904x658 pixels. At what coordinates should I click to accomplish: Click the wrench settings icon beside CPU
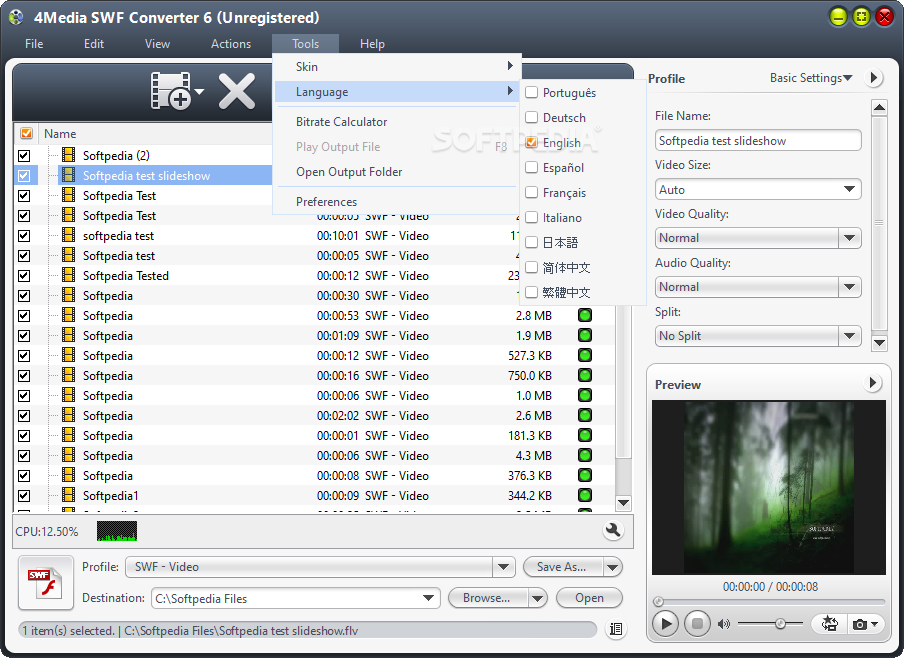pos(613,530)
